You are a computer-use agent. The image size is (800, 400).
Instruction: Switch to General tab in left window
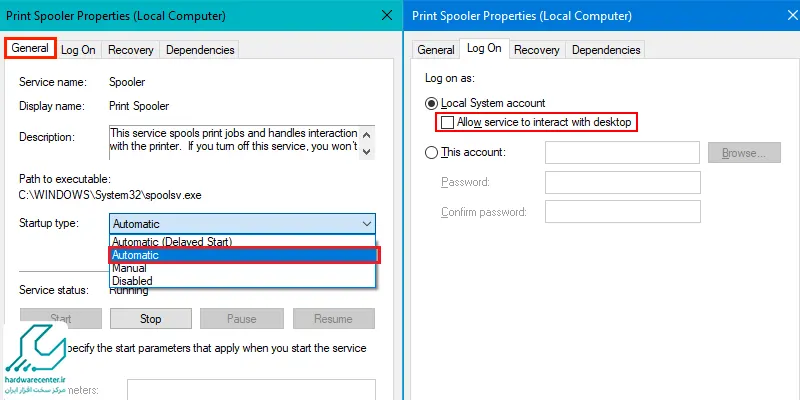(x=30, y=48)
